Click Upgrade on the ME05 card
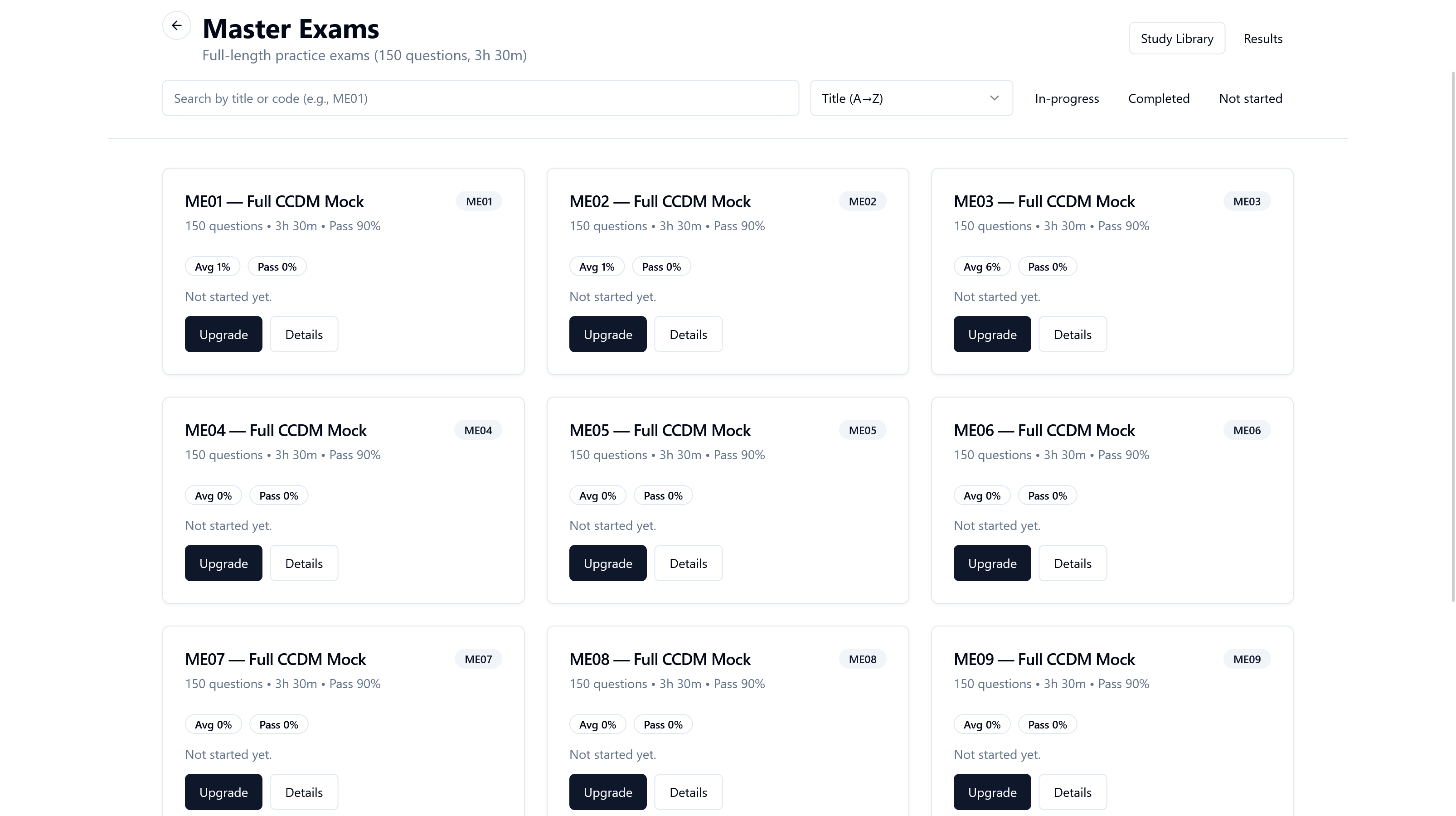This screenshot has width=1456, height=816. 607,563
